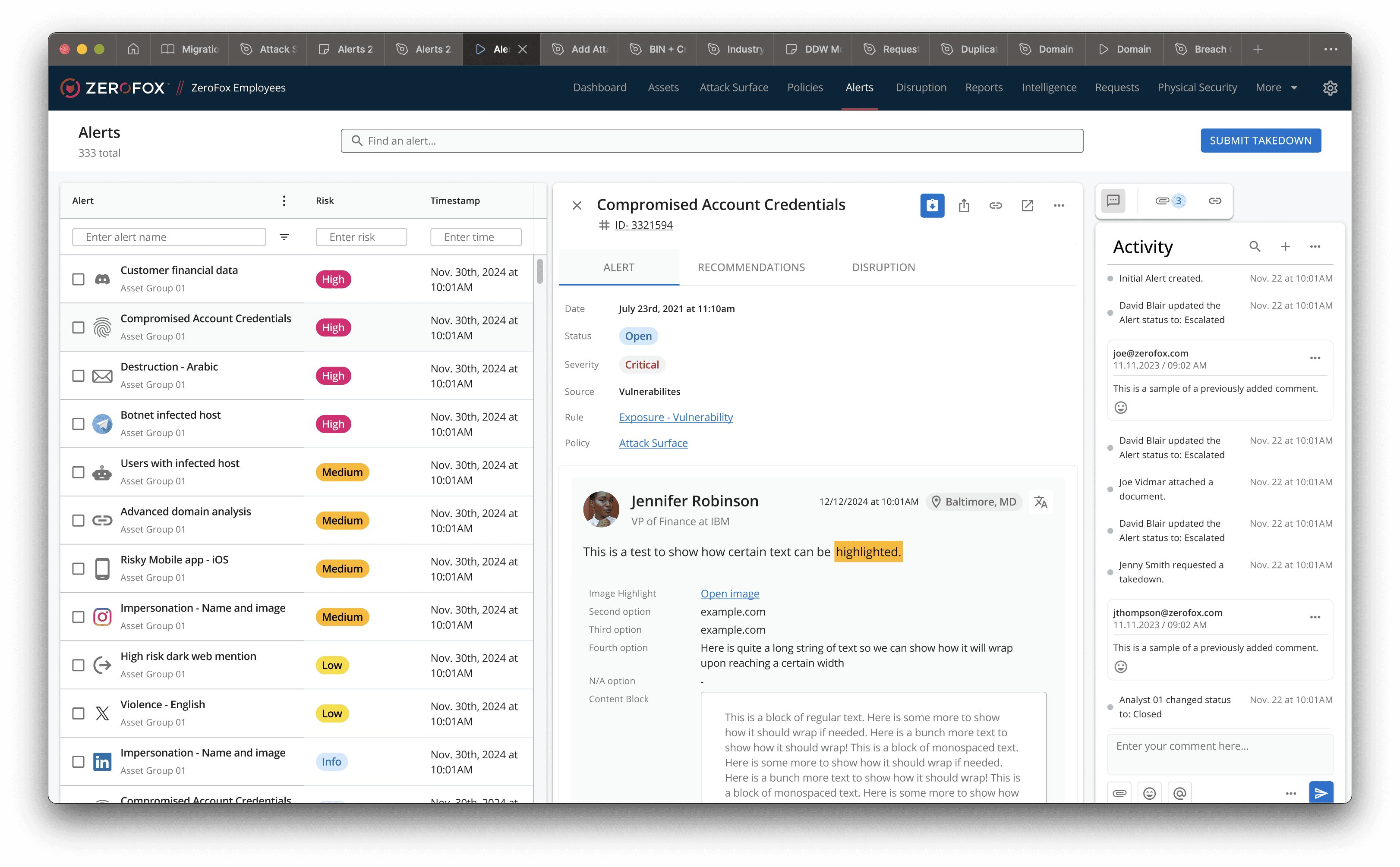Image resolution: width=1400 pixels, height=867 pixels.
Task: Expand the More navigation dropdown
Action: pyautogui.click(x=1276, y=88)
